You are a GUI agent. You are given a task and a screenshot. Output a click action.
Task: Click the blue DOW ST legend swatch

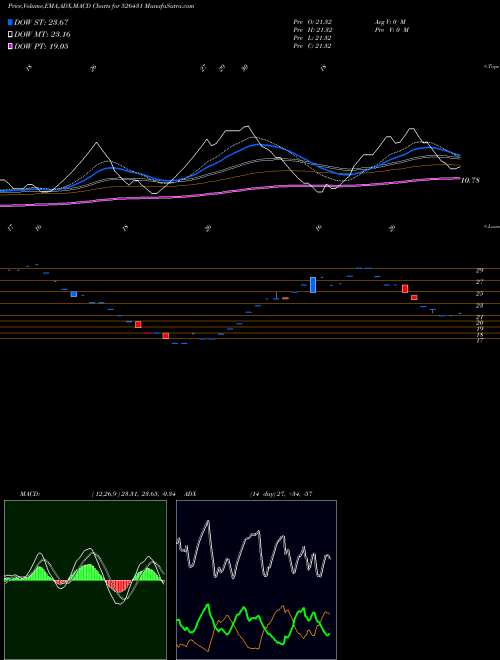coord(10,22)
